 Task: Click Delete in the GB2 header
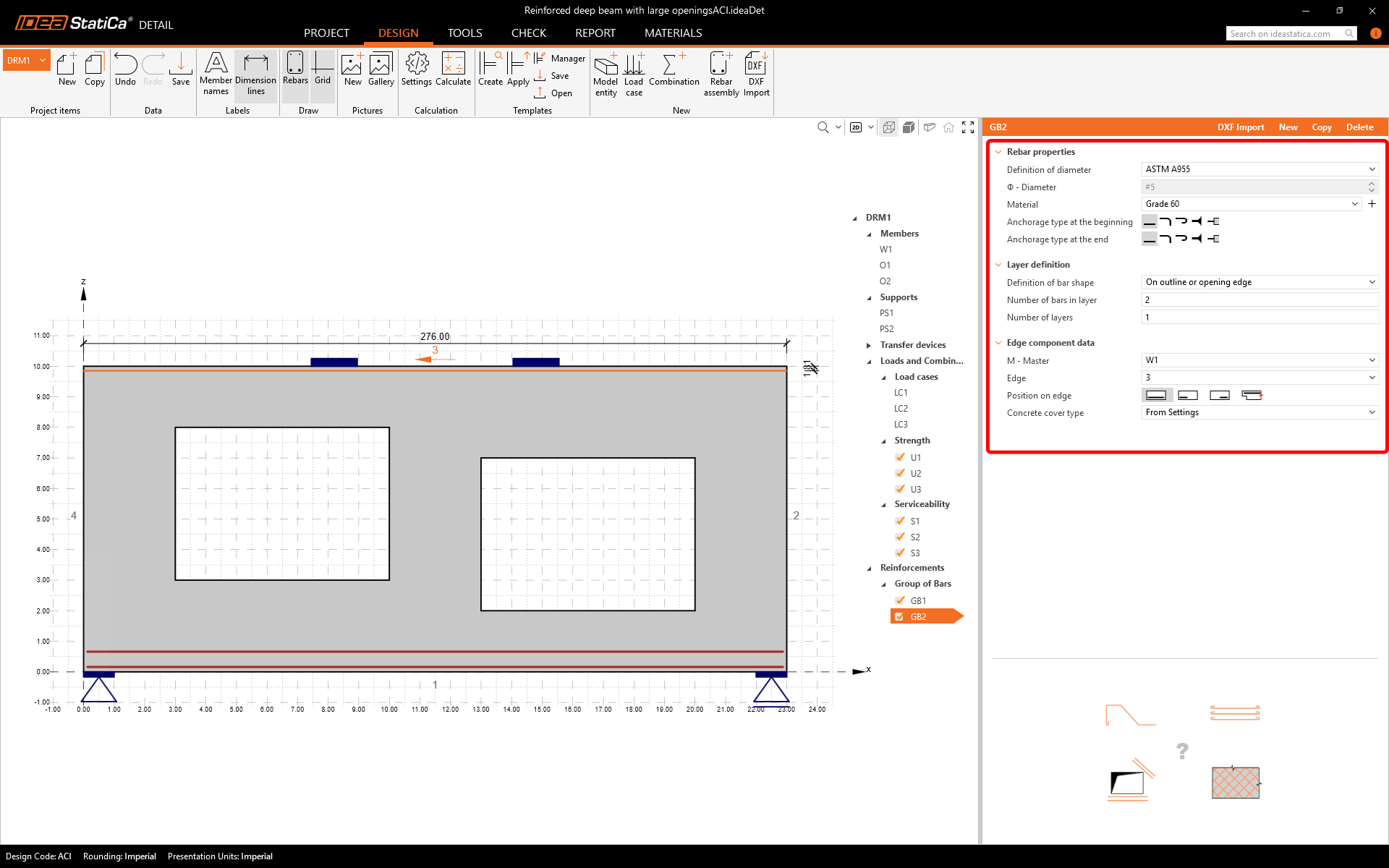tap(1359, 127)
